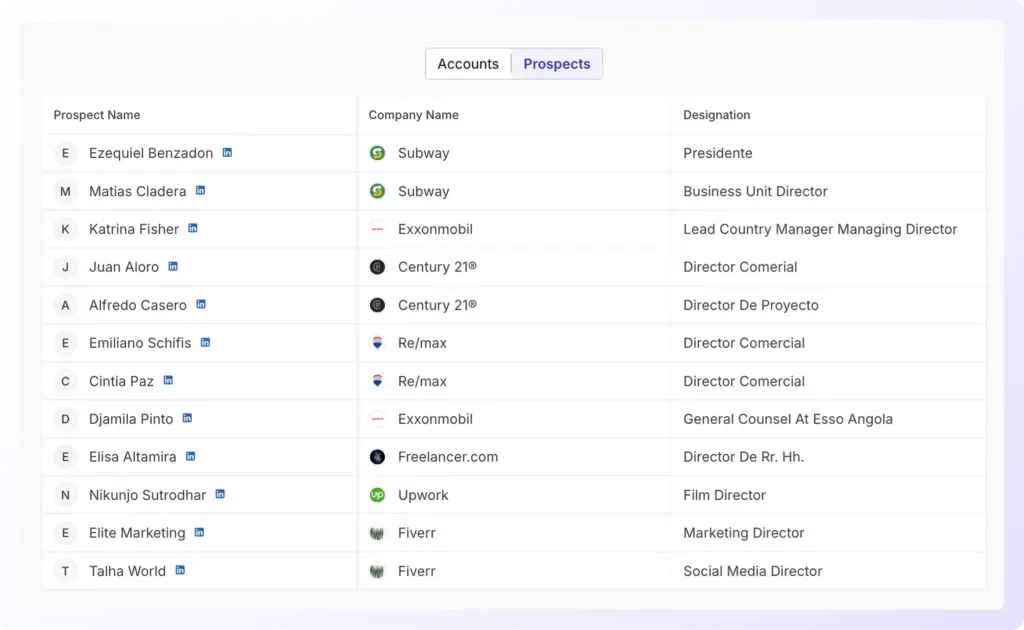Select the Subway logo in the first row
The width and height of the screenshot is (1024, 630).
pyautogui.click(x=377, y=153)
